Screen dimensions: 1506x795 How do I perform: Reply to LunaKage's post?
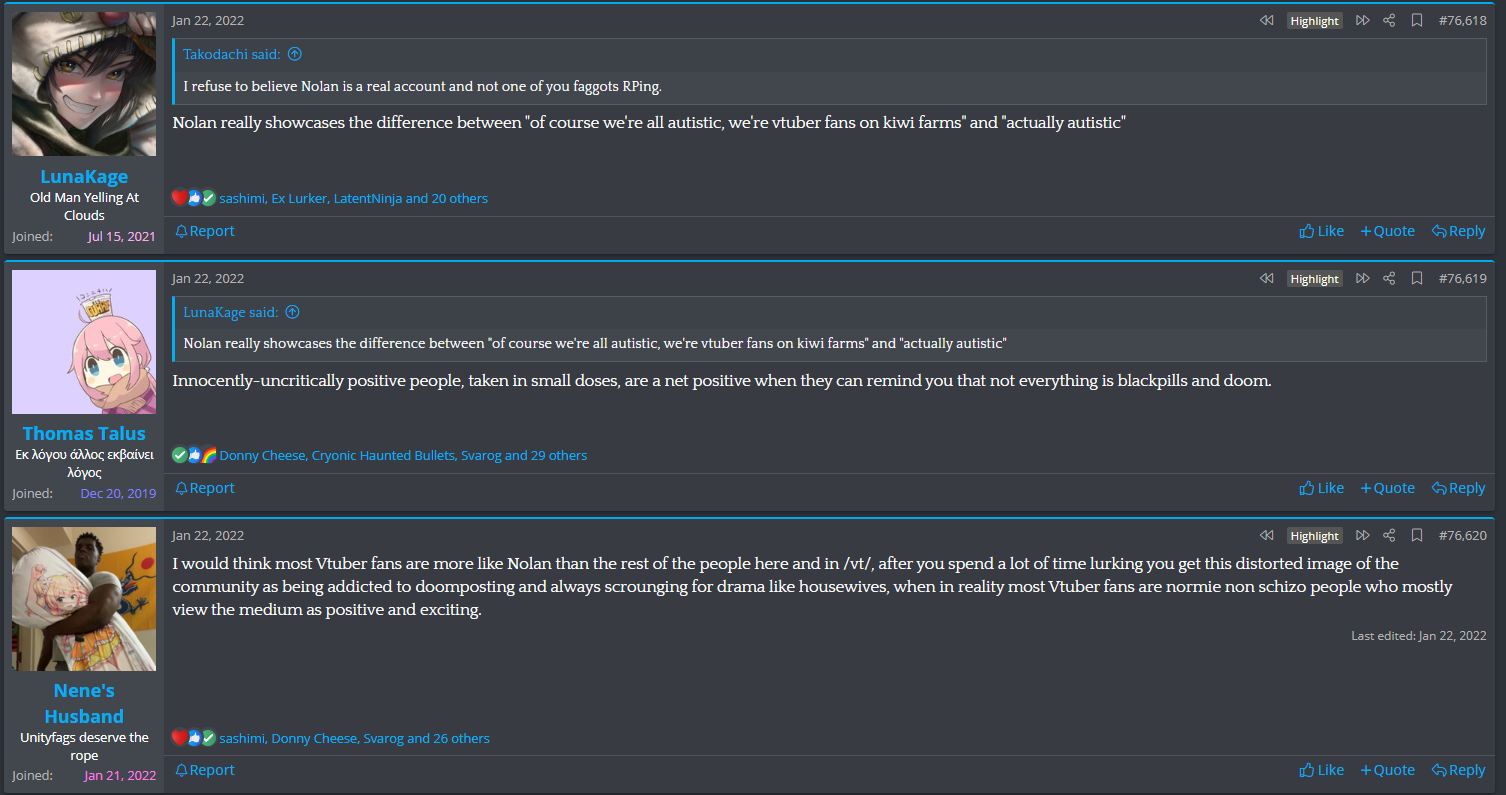click(1458, 231)
